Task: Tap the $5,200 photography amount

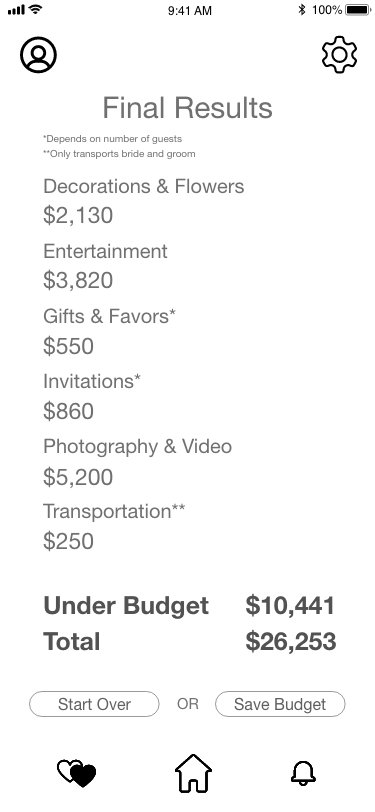Action: 78,477
